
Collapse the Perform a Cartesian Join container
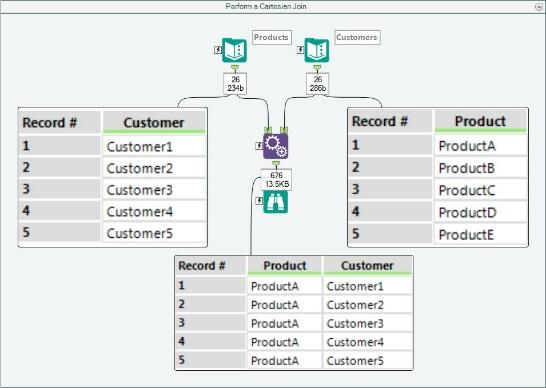(539, 7)
